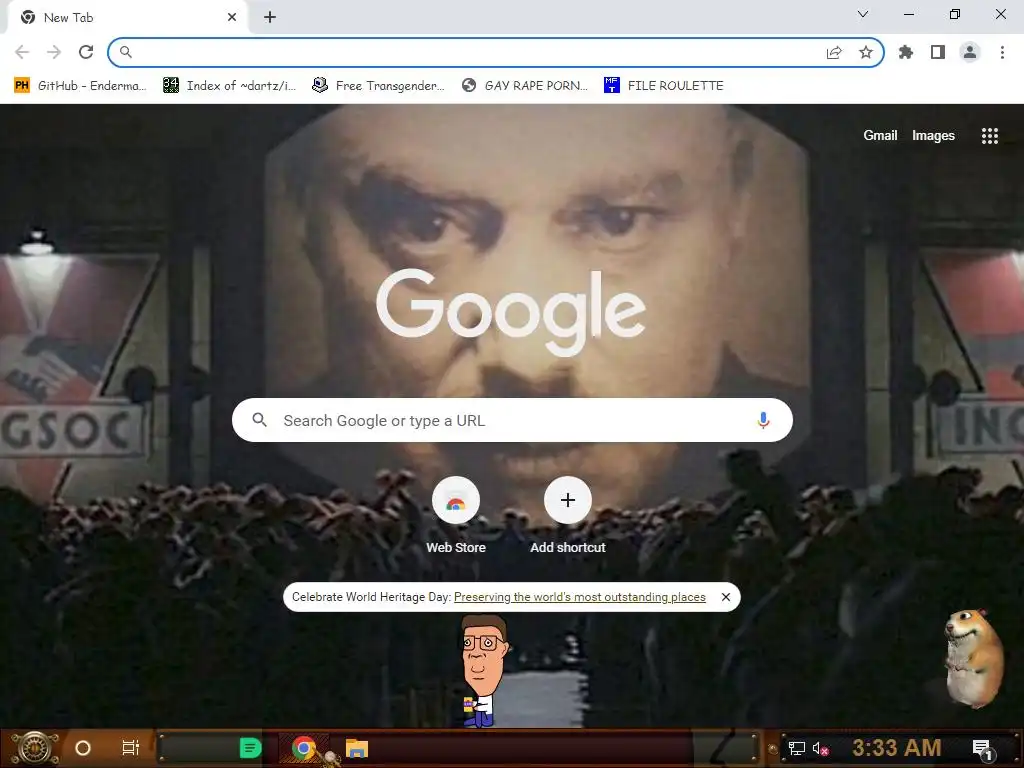
Task: Open File Explorer from taskbar
Action: click(x=357, y=748)
